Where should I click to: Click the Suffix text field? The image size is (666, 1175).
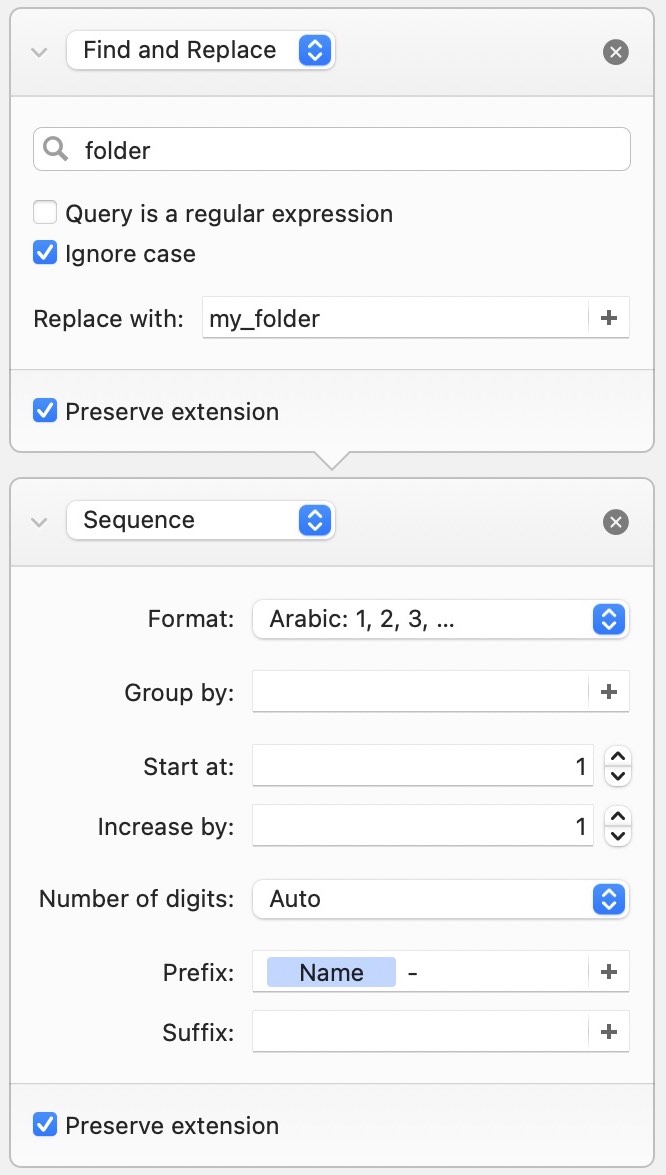(420, 1031)
